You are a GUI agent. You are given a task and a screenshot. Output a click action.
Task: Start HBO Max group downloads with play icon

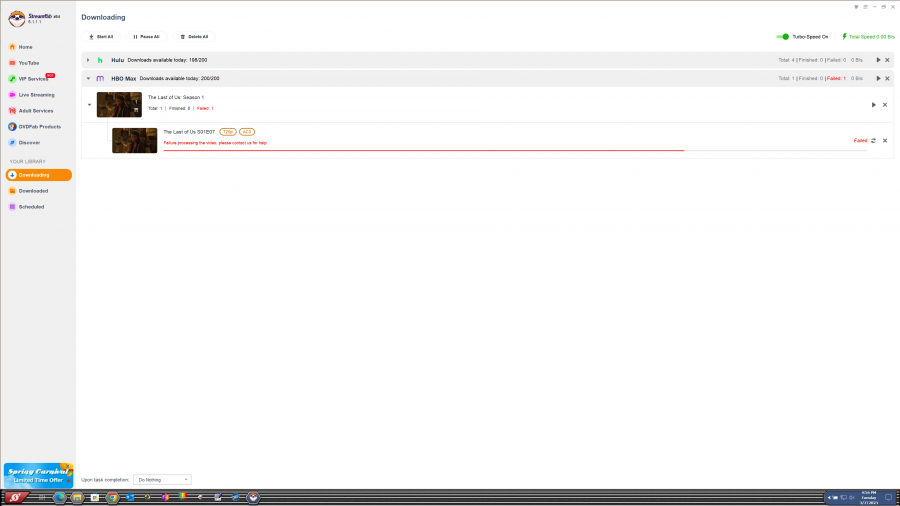(x=878, y=79)
